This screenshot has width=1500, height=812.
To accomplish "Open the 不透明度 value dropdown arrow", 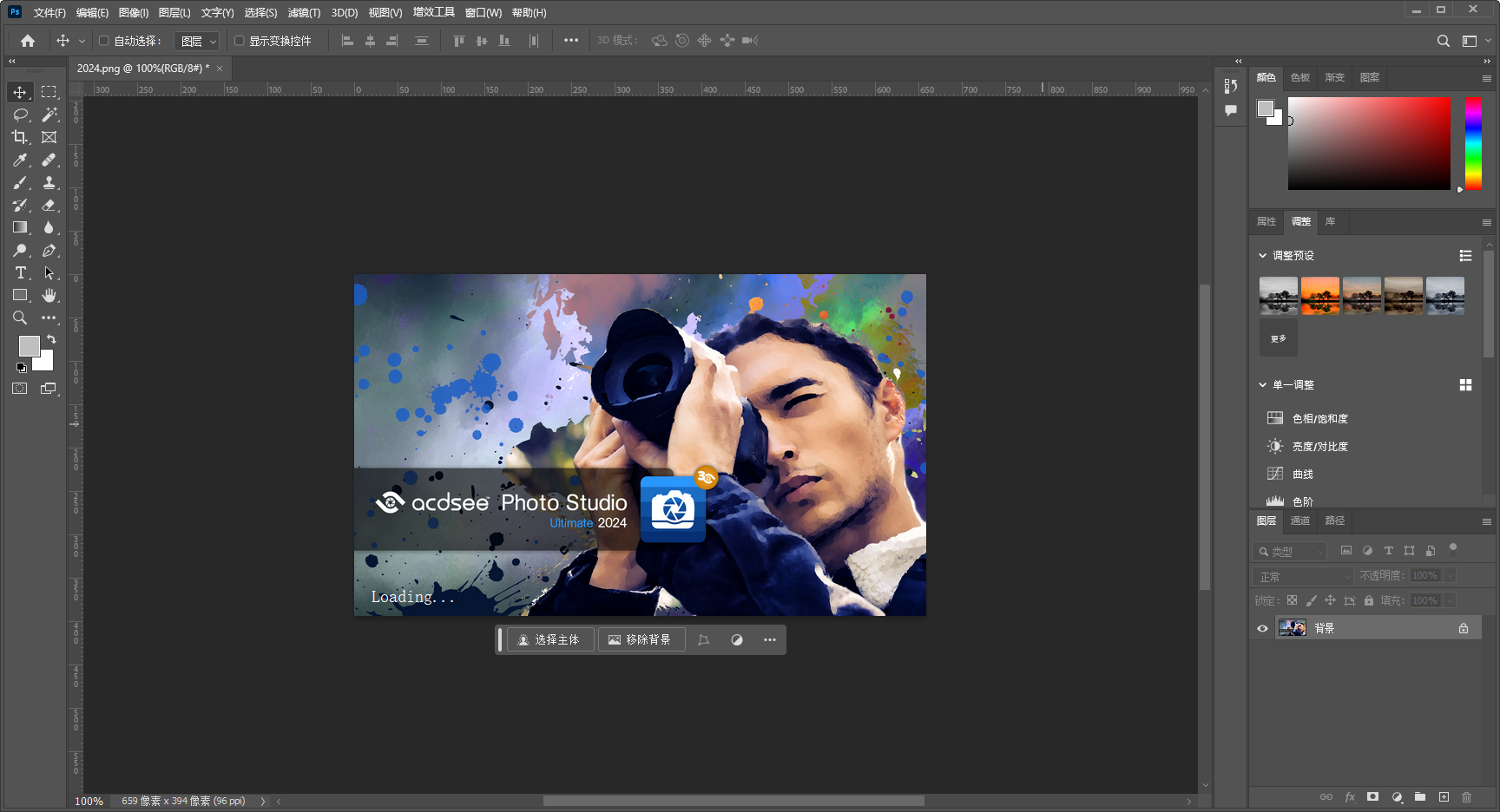I will [x=1449, y=576].
